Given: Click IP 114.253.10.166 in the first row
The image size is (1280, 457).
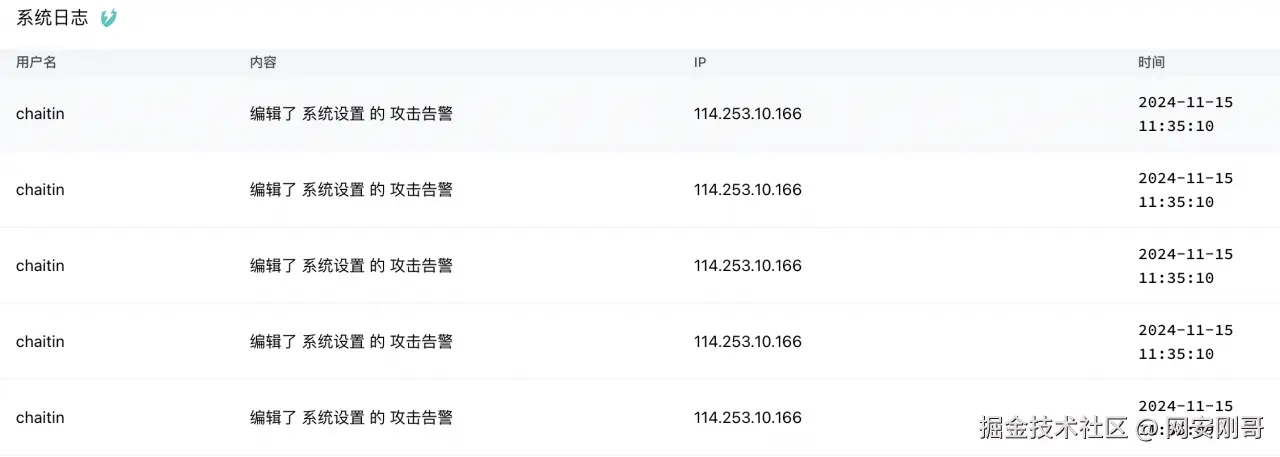Looking at the screenshot, I should coord(747,114).
